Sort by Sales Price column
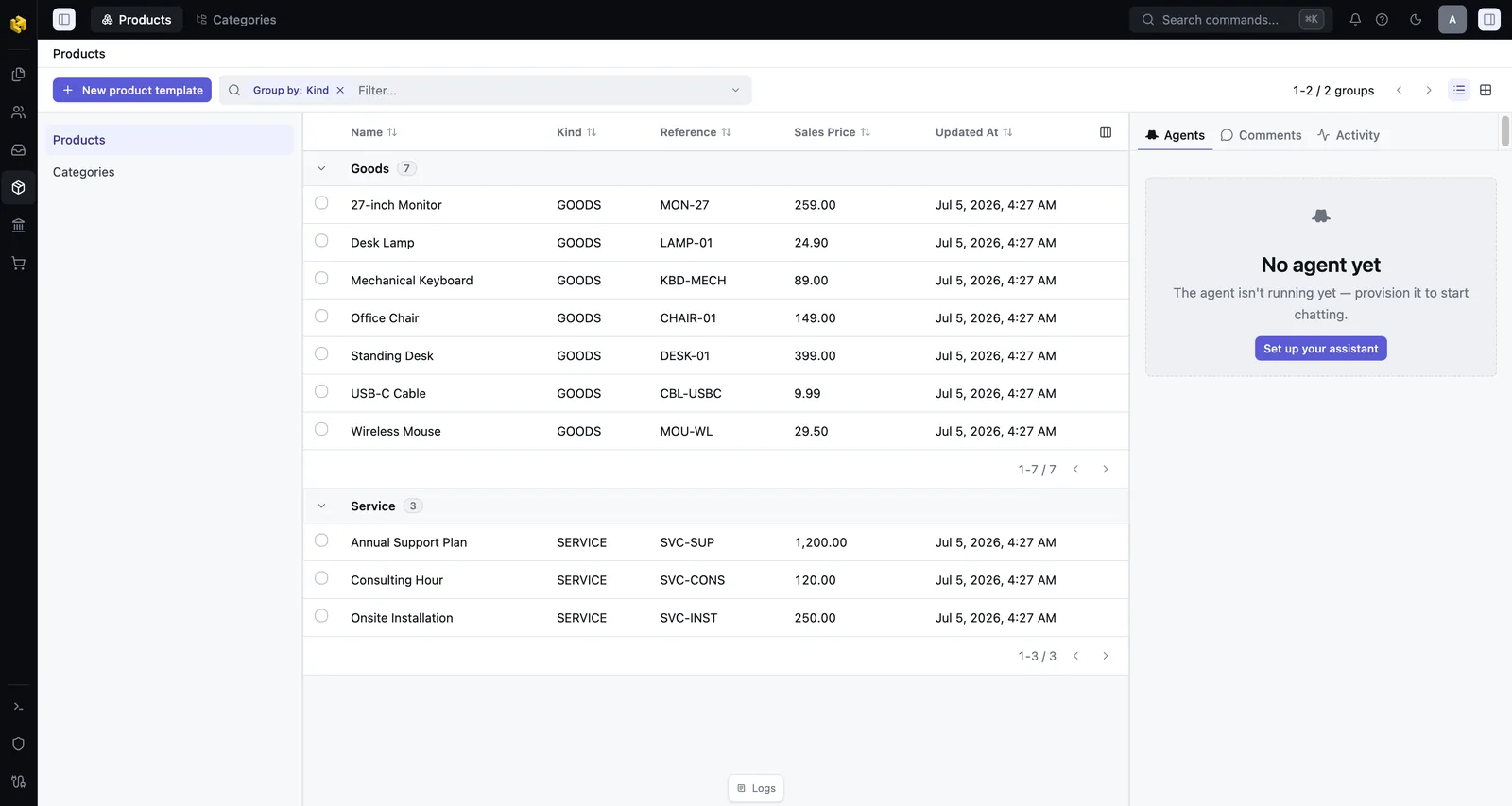The width and height of the screenshot is (1512, 806). click(x=832, y=132)
